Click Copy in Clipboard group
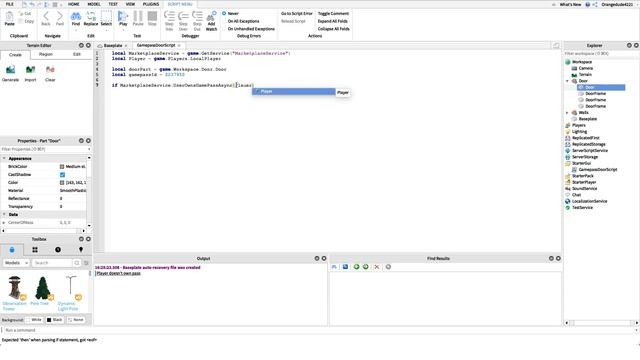640x360 pixels. click(26, 21)
